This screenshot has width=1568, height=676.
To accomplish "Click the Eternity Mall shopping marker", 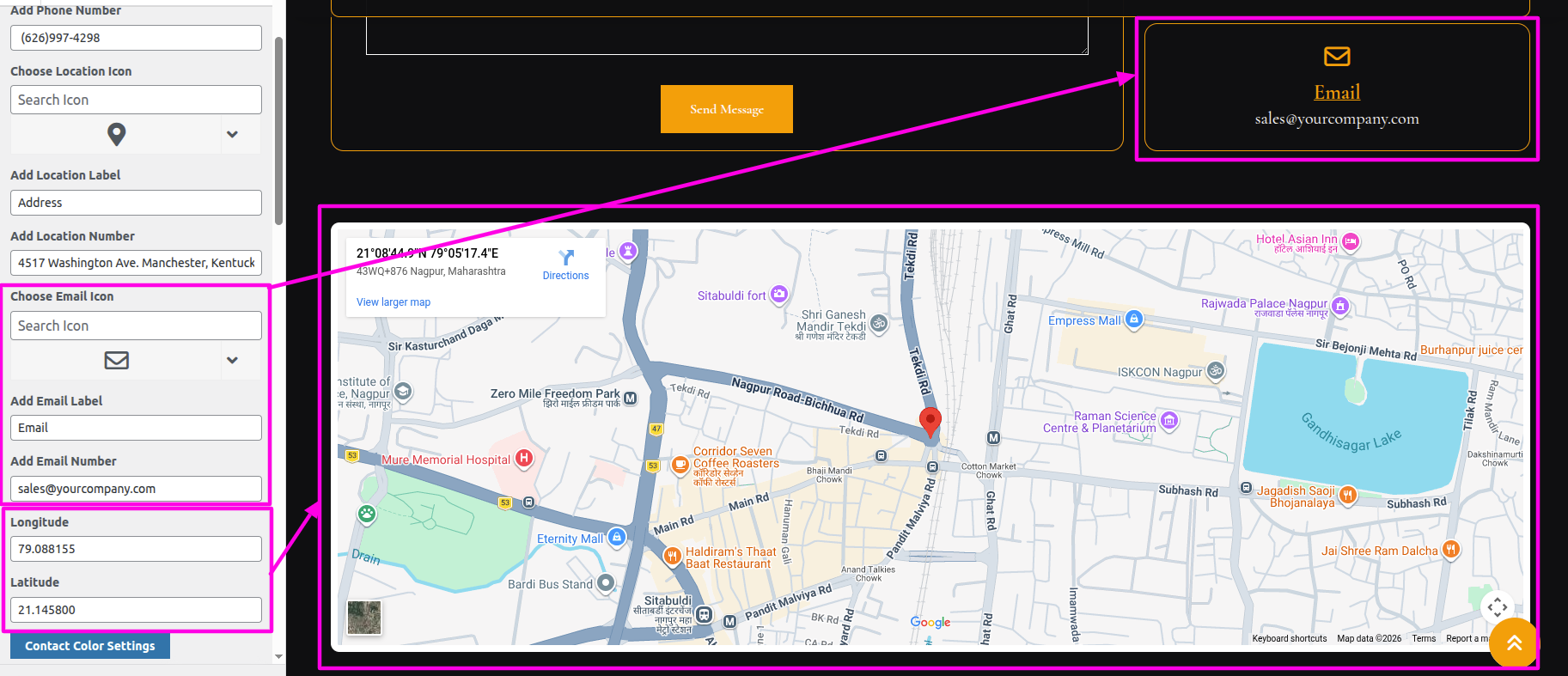I will tap(617, 538).
